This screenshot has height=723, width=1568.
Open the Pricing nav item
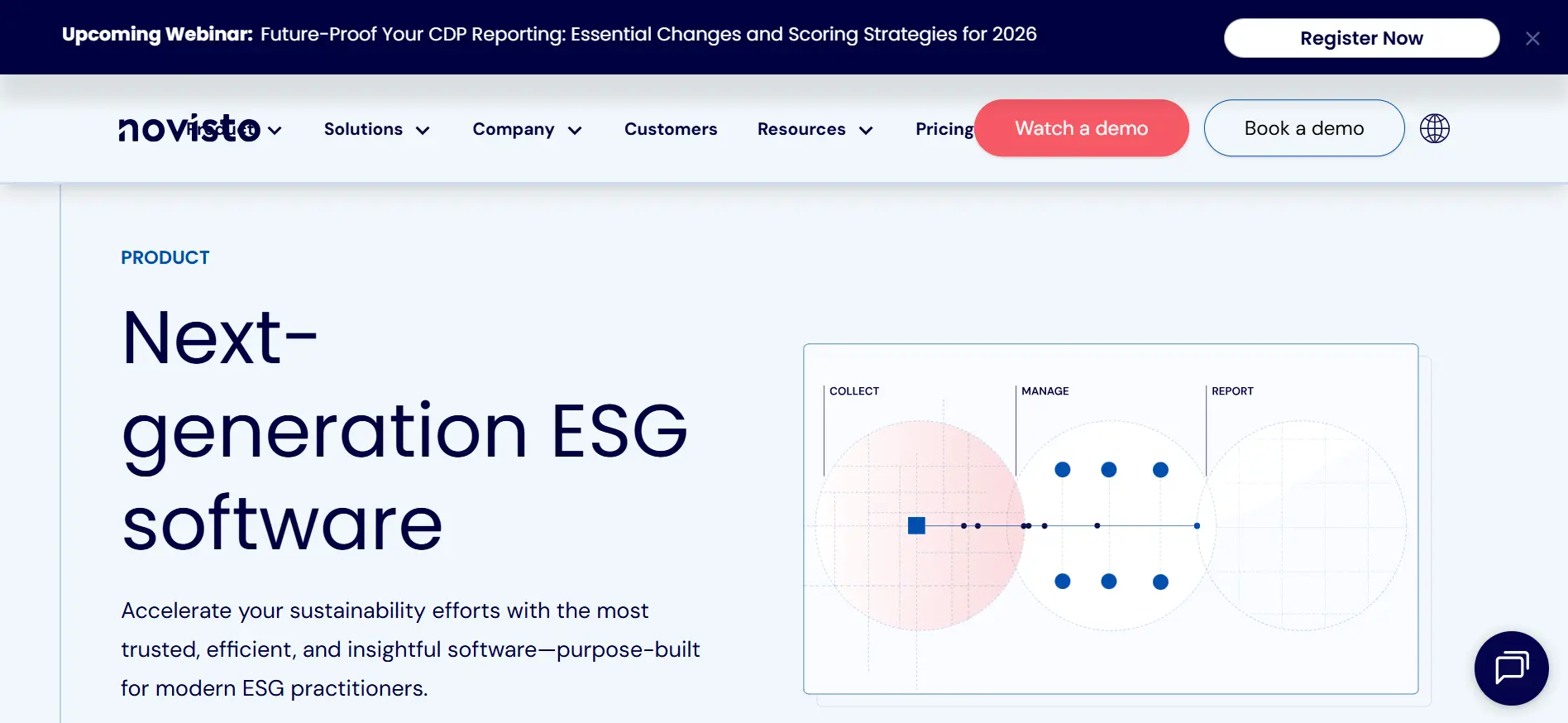click(x=944, y=129)
